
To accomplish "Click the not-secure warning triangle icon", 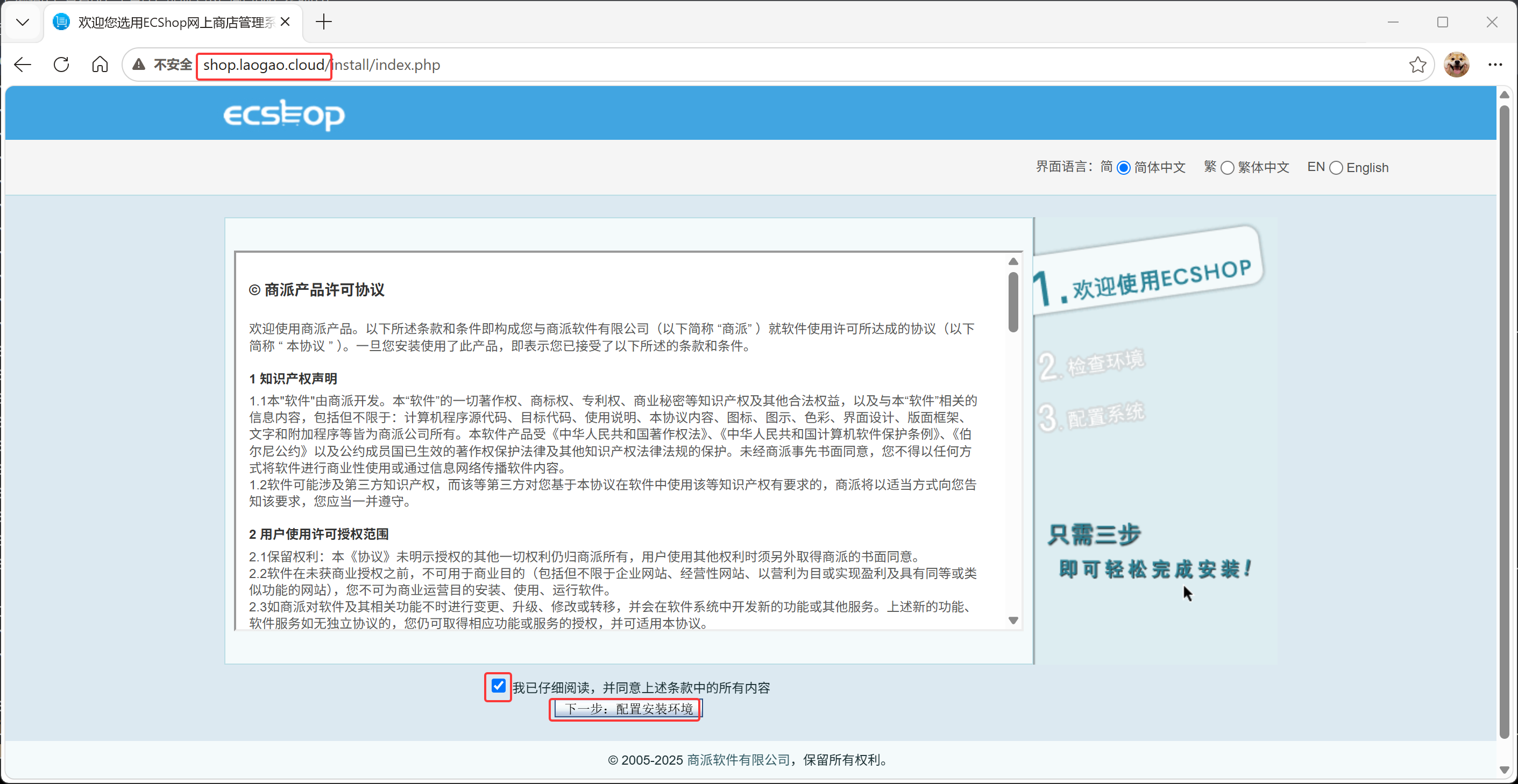I will 139,64.
